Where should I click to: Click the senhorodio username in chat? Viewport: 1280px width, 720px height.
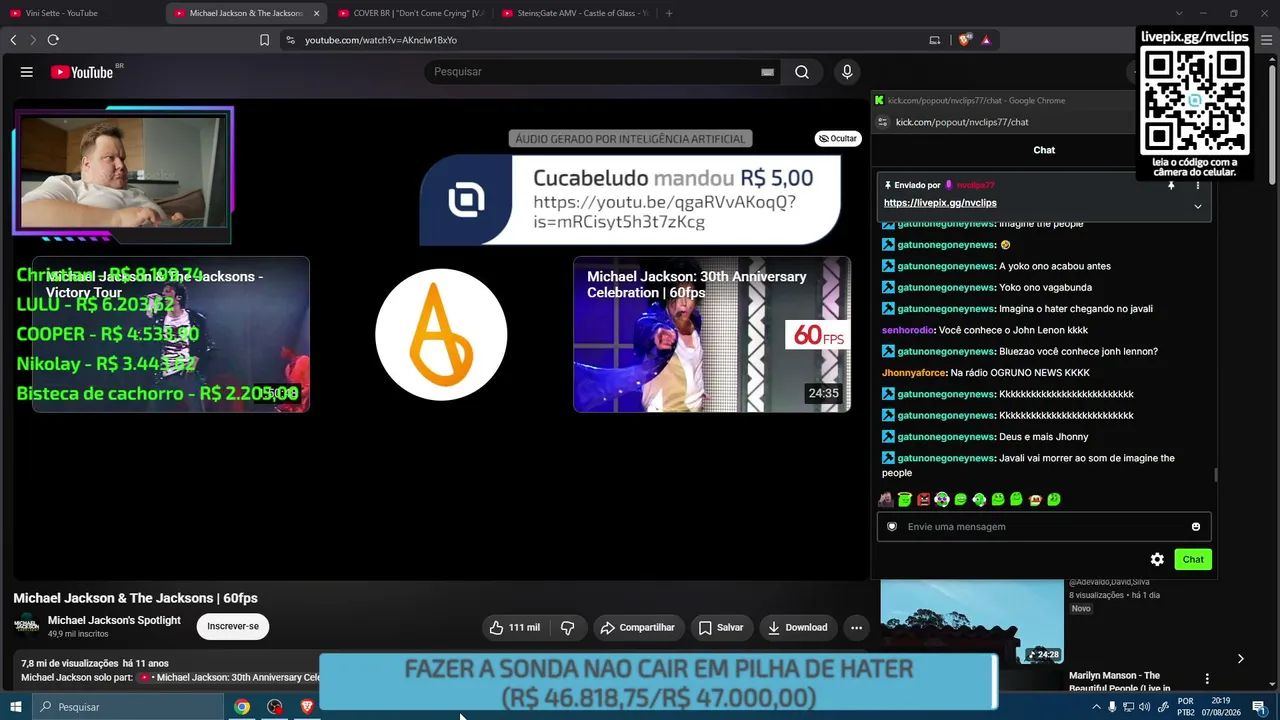(908, 330)
